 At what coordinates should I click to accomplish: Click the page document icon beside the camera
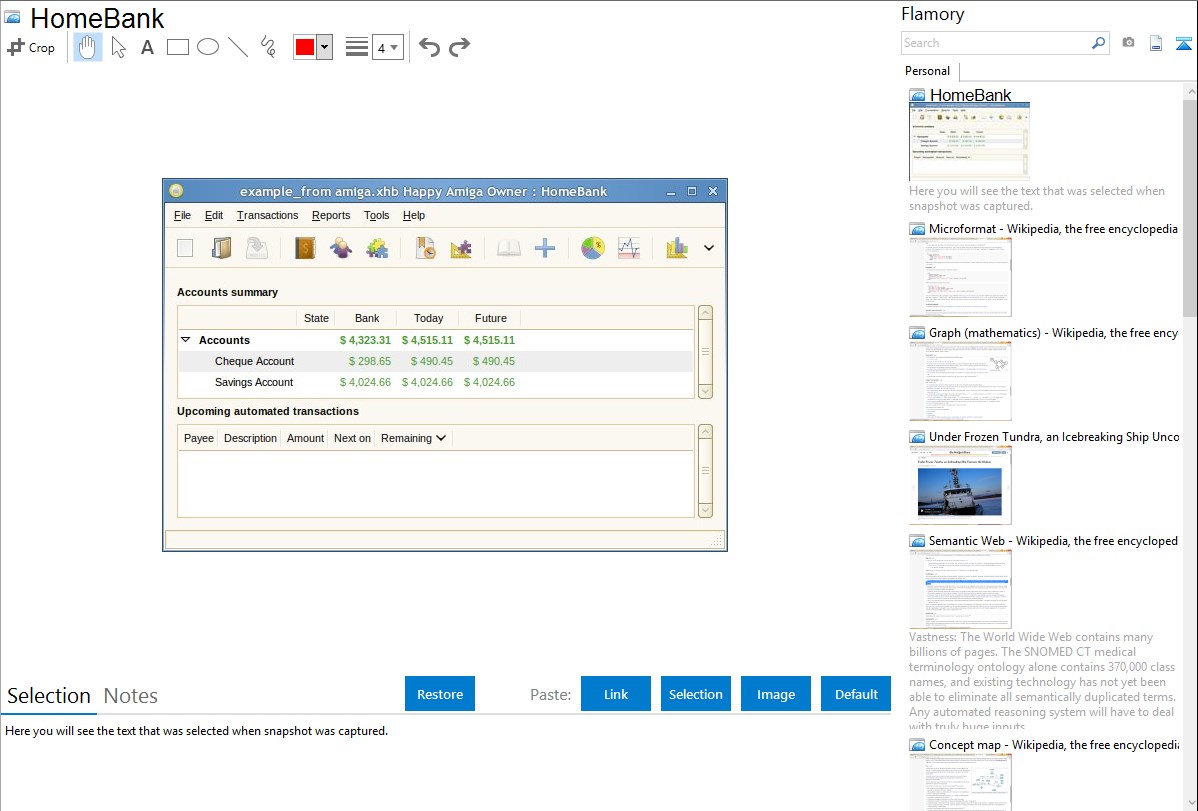pos(1156,43)
